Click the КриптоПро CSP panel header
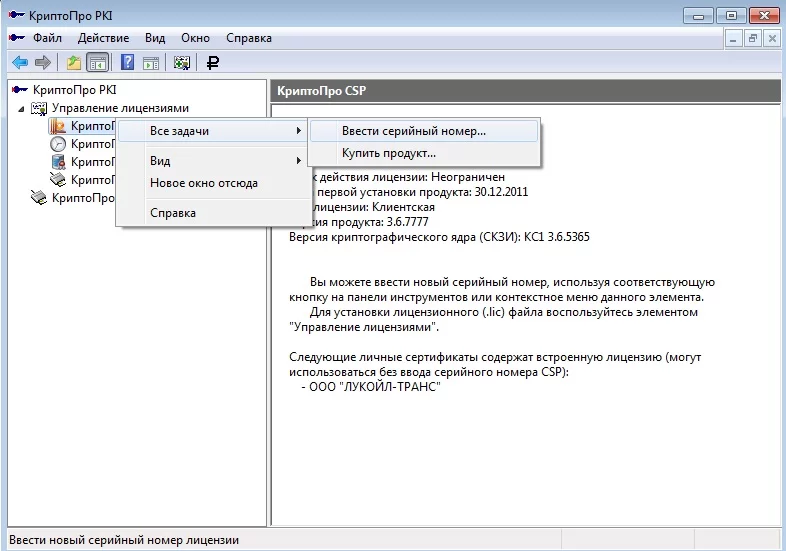This screenshot has width=786, height=551. [x=525, y=91]
